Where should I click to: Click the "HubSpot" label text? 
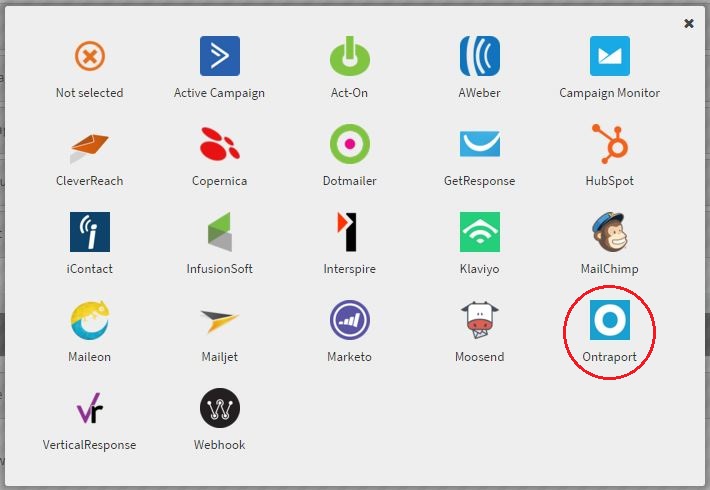(x=609, y=181)
